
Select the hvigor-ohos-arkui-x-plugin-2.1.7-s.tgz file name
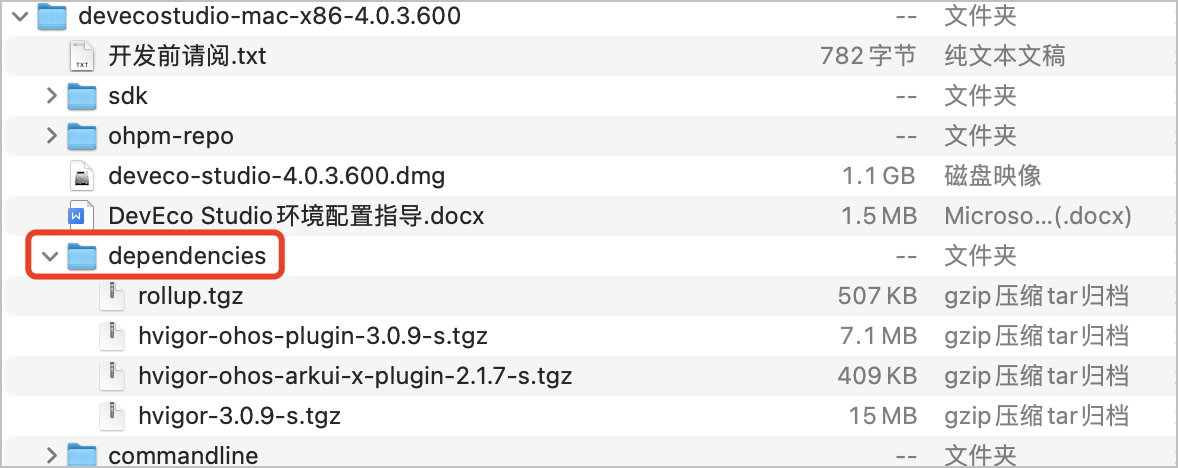355,376
